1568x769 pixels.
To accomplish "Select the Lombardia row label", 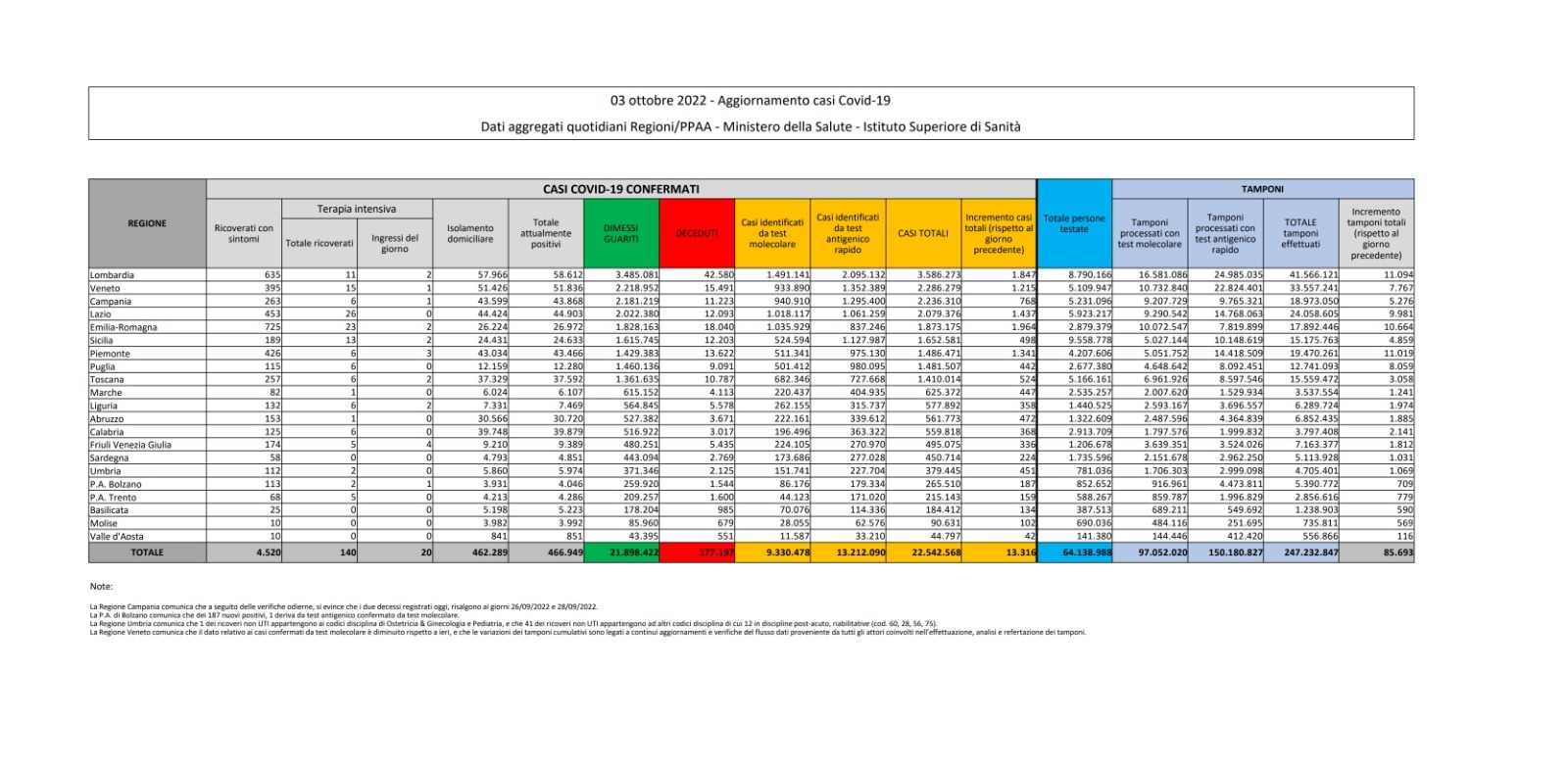I will [112, 275].
